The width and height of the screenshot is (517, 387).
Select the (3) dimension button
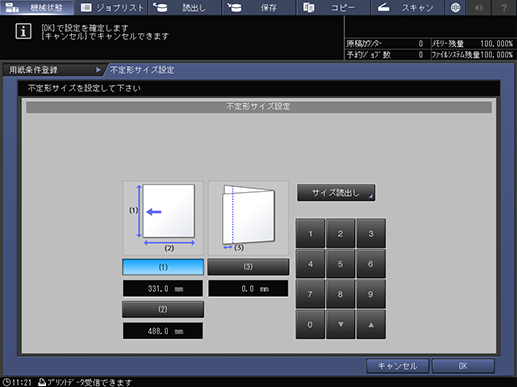[x=248, y=267]
